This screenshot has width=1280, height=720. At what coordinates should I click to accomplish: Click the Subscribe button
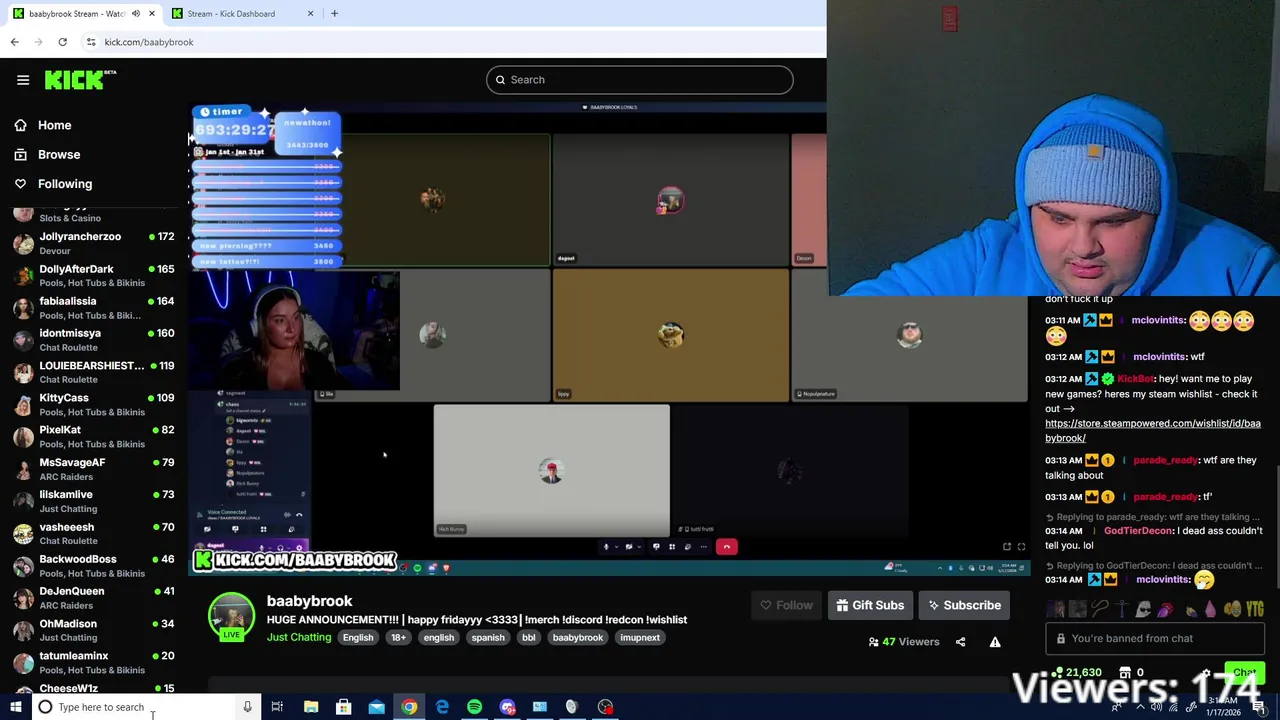pyautogui.click(x=964, y=605)
